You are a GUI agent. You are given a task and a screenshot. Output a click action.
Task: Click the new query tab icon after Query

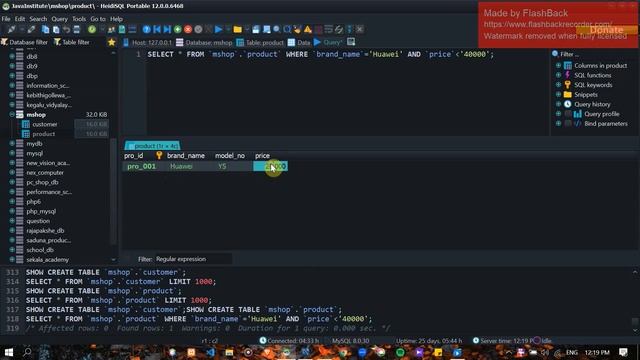pos(351,42)
